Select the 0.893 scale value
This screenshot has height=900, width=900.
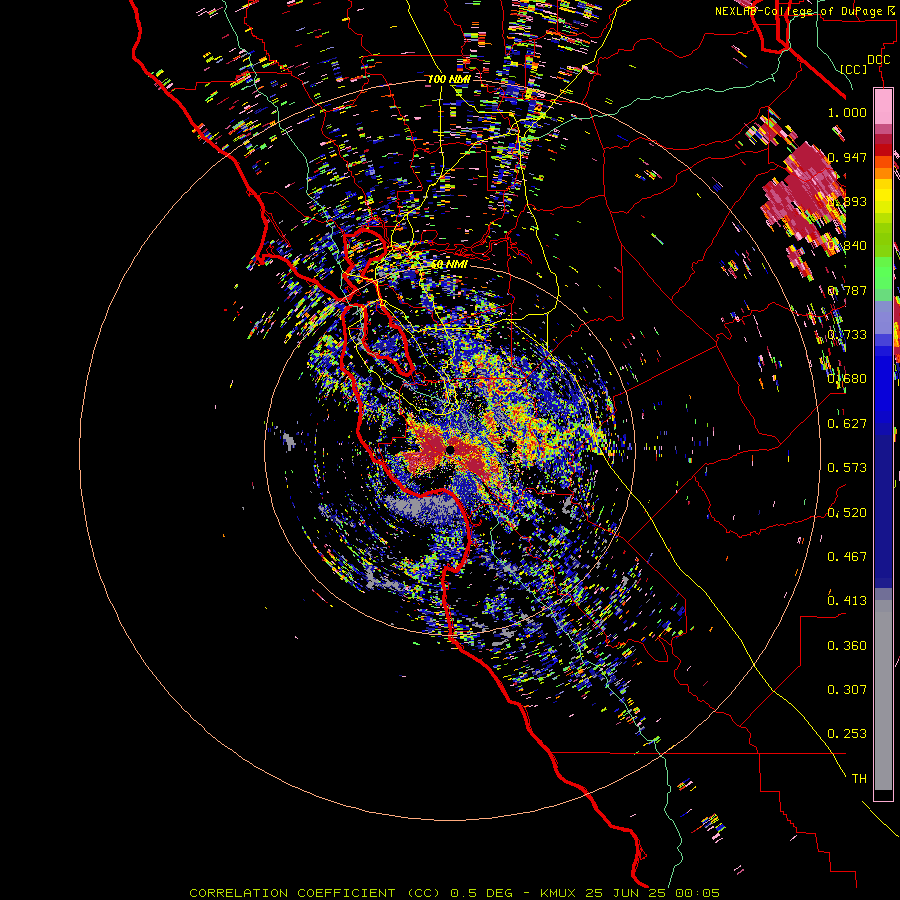(847, 201)
